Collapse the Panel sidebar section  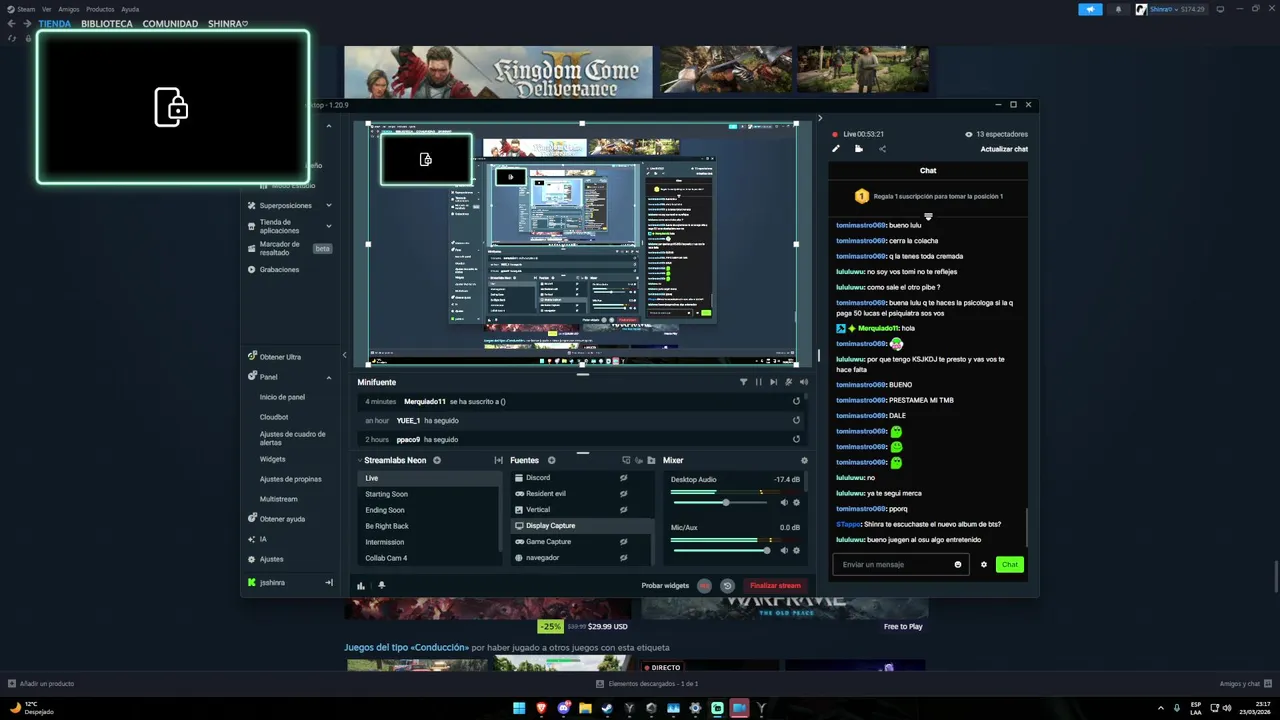(x=328, y=377)
